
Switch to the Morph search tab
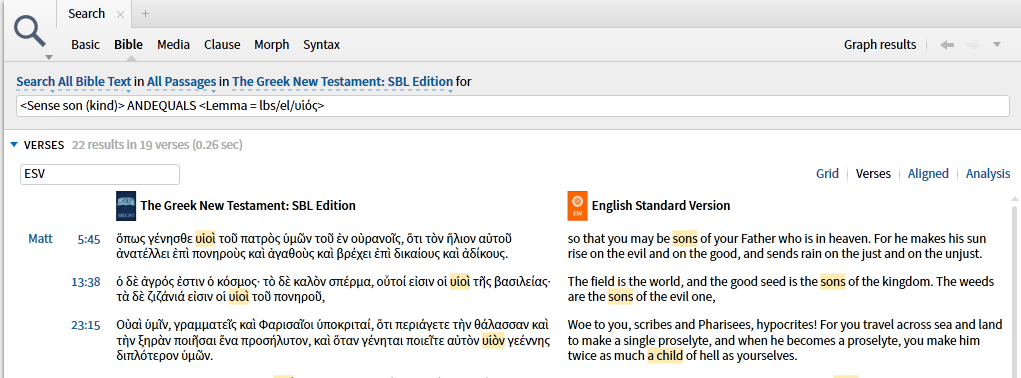tap(272, 45)
